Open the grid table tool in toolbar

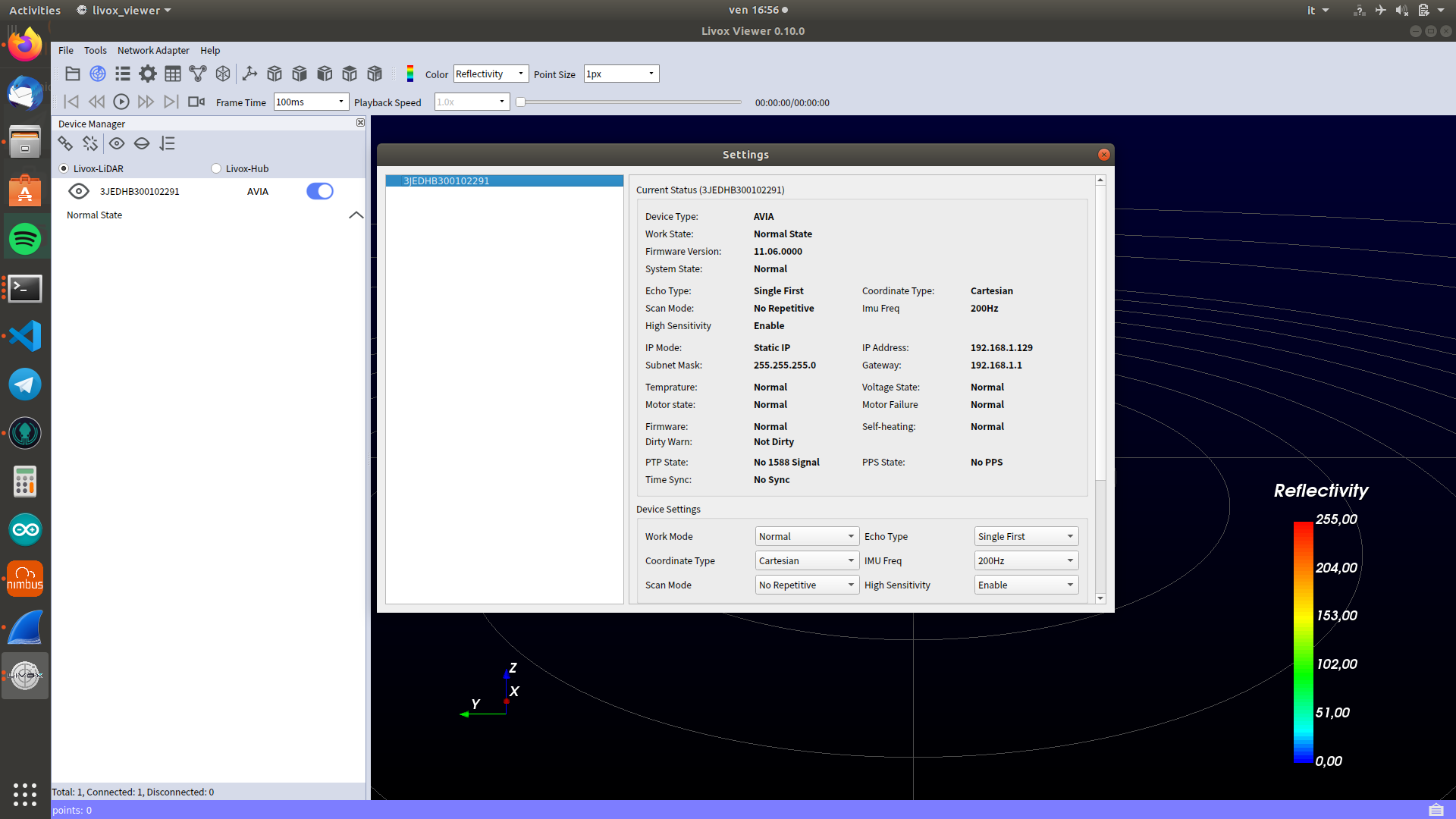pyautogui.click(x=172, y=74)
